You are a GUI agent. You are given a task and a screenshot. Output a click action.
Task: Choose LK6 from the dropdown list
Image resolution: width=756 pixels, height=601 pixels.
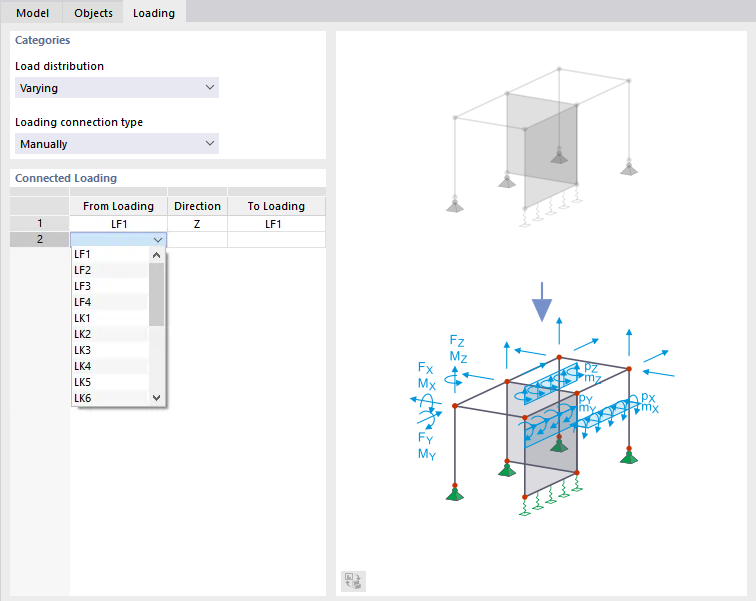(x=110, y=398)
